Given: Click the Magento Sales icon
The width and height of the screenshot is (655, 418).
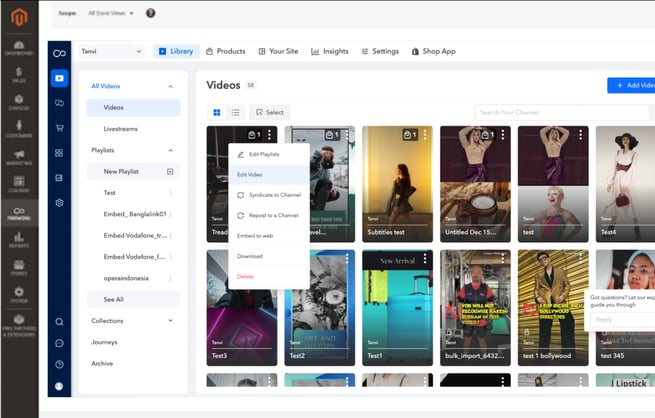Looking at the screenshot, I should click(x=19, y=75).
